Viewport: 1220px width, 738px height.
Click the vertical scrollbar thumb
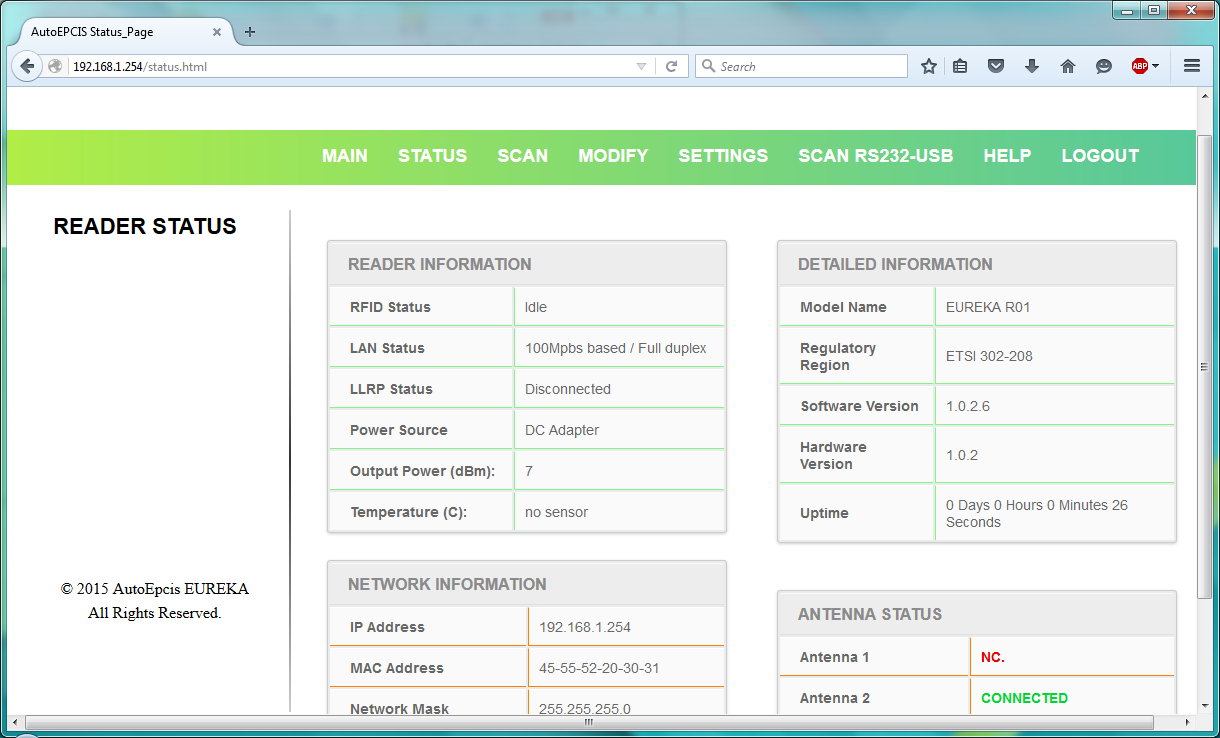click(1205, 366)
